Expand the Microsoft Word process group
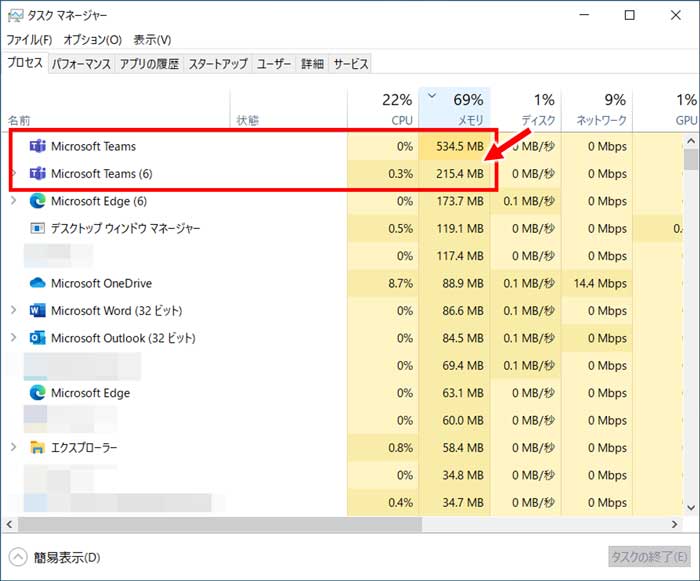Screen dimensions: 700x581 click(13, 311)
